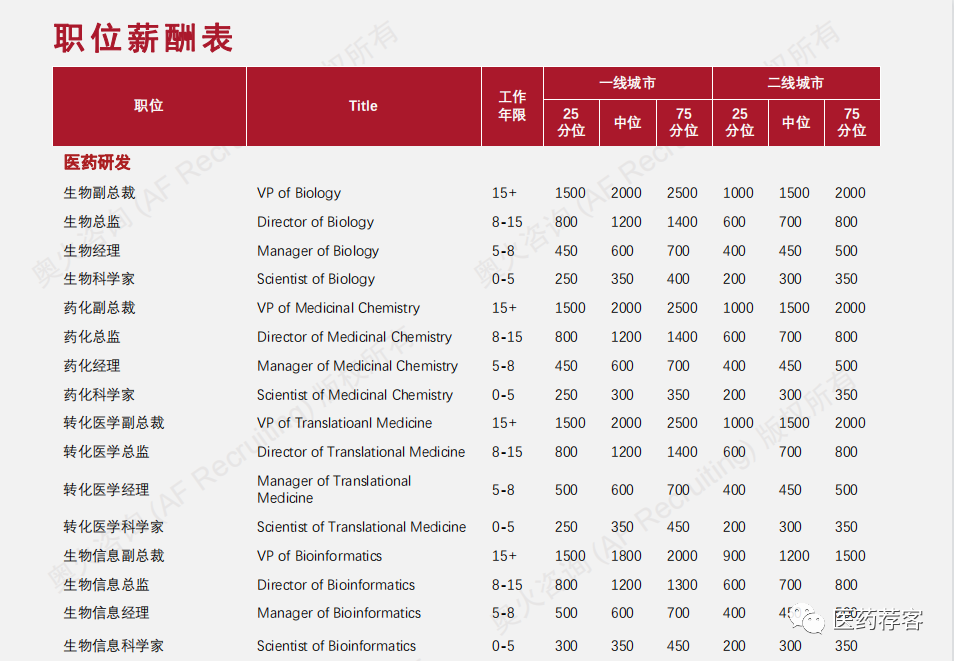Click 8-15 years in Director of Medicinal Chemistry row

pos(507,337)
